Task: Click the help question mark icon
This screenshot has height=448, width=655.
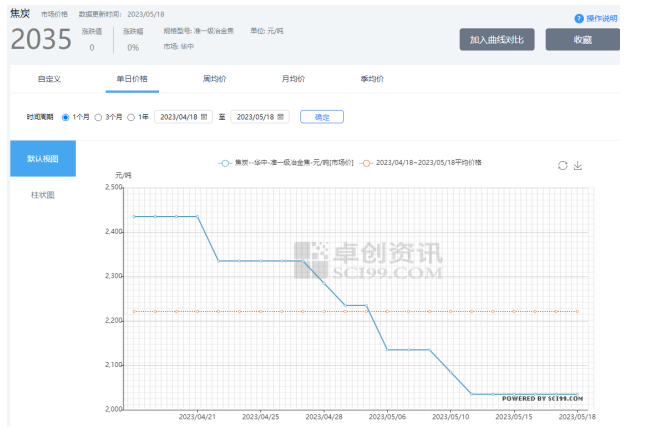Action: (x=578, y=19)
